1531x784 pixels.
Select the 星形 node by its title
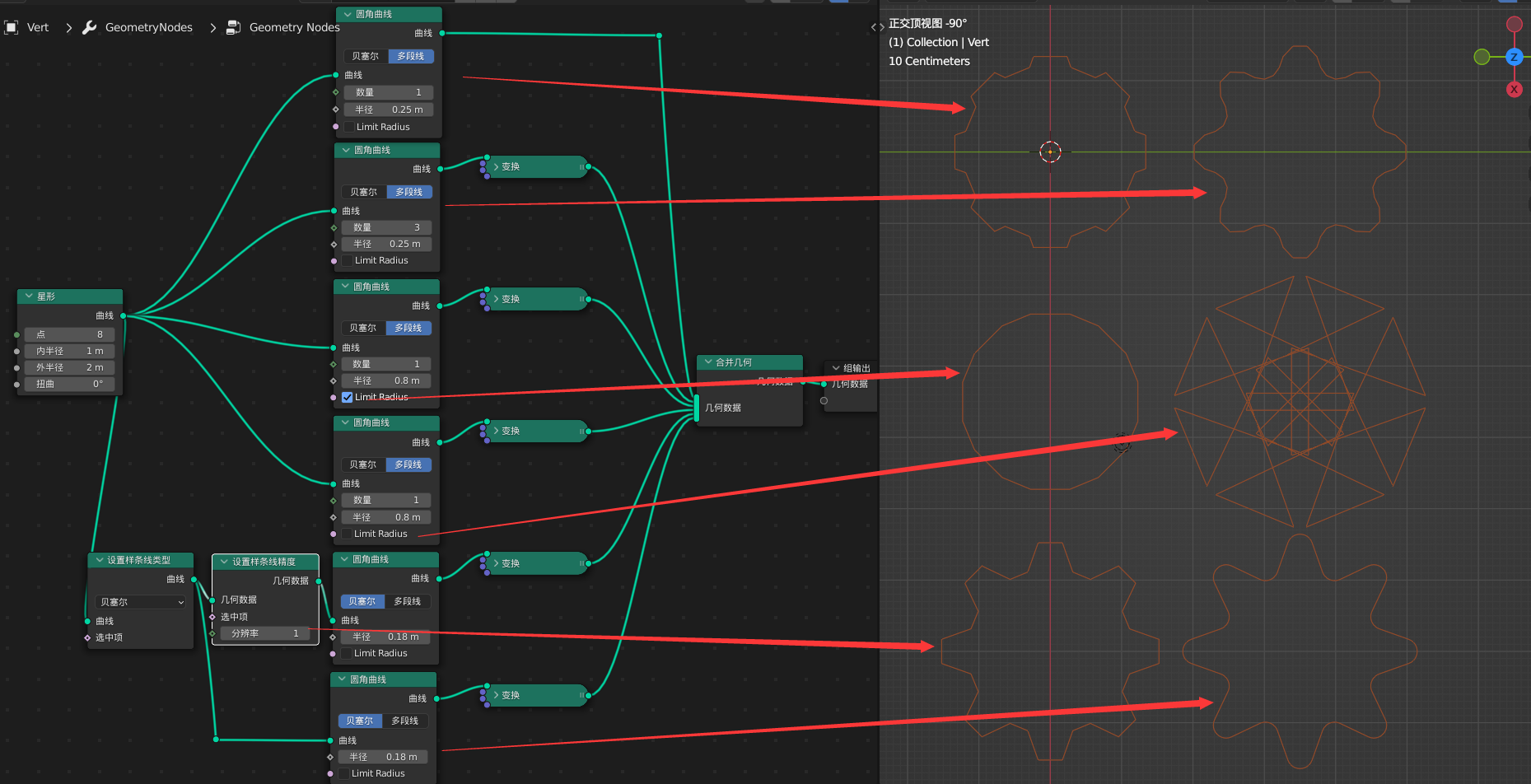(x=46, y=296)
